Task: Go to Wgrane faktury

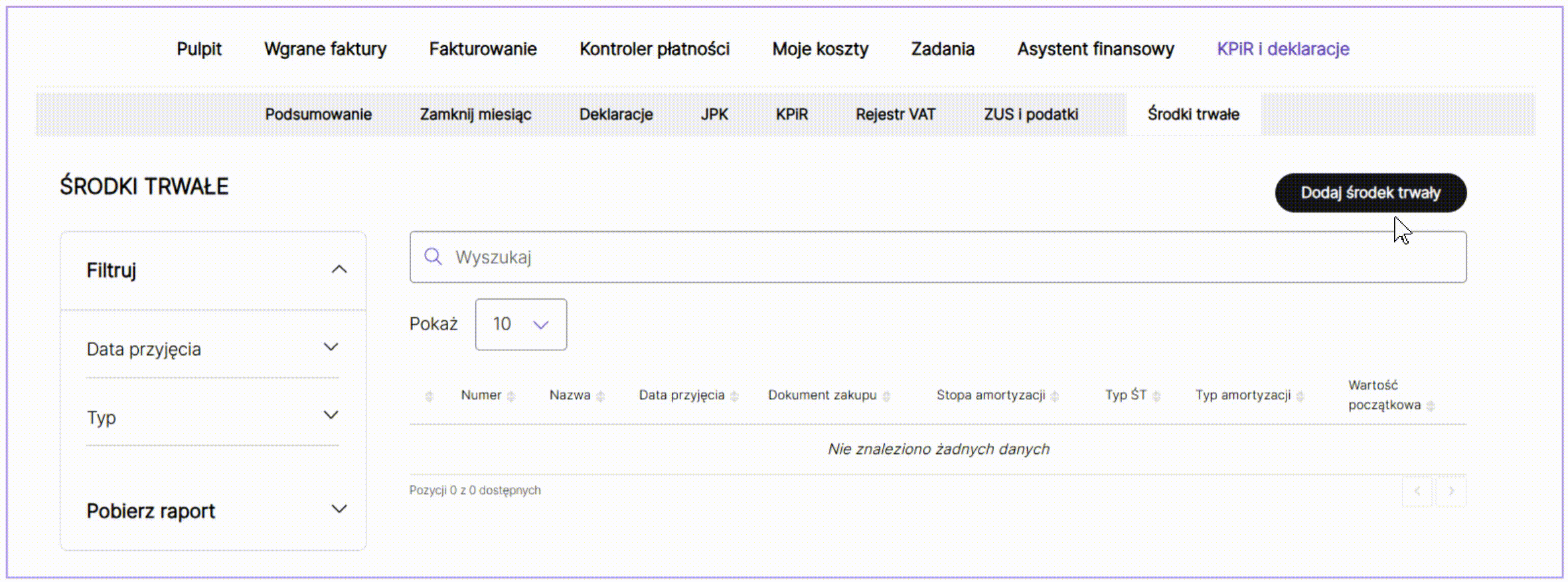Action: coord(325,48)
